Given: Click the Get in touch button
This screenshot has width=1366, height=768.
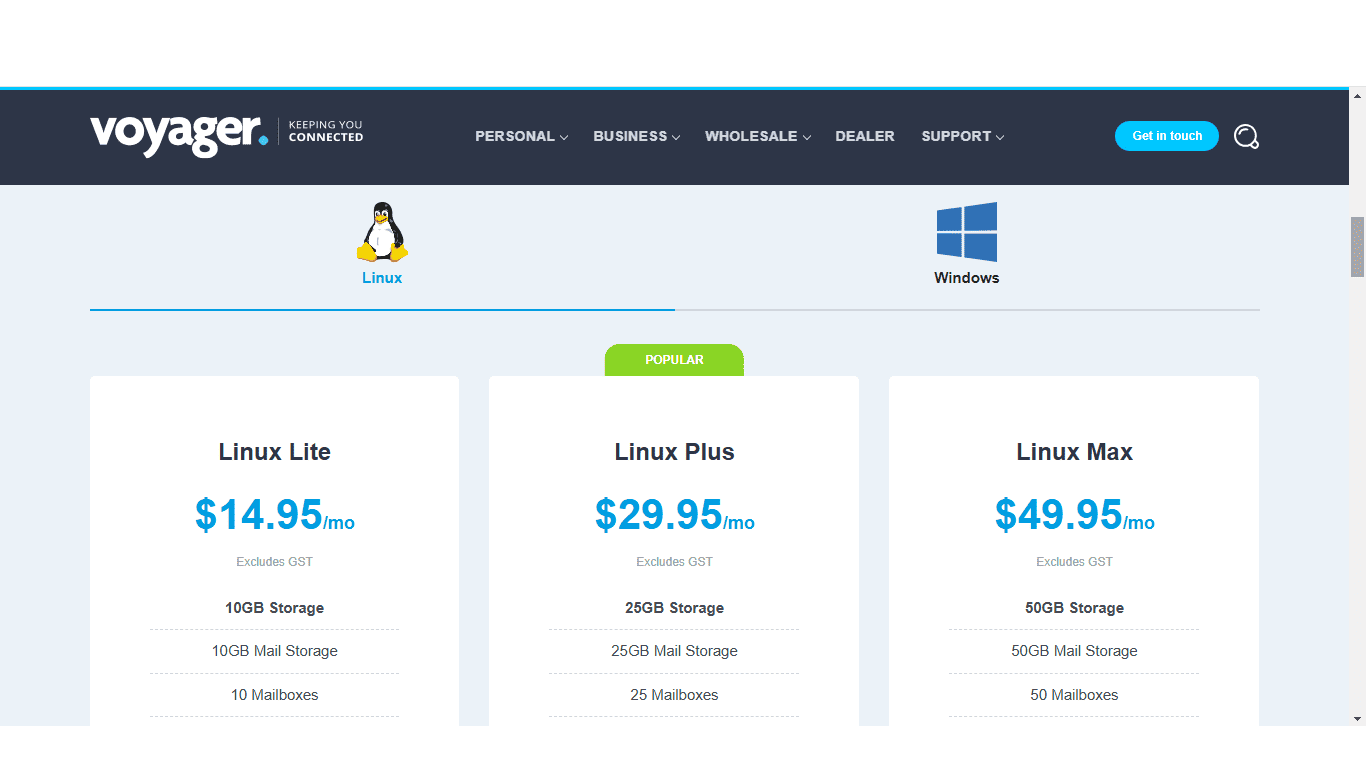Looking at the screenshot, I should pyautogui.click(x=1167, y=136).
